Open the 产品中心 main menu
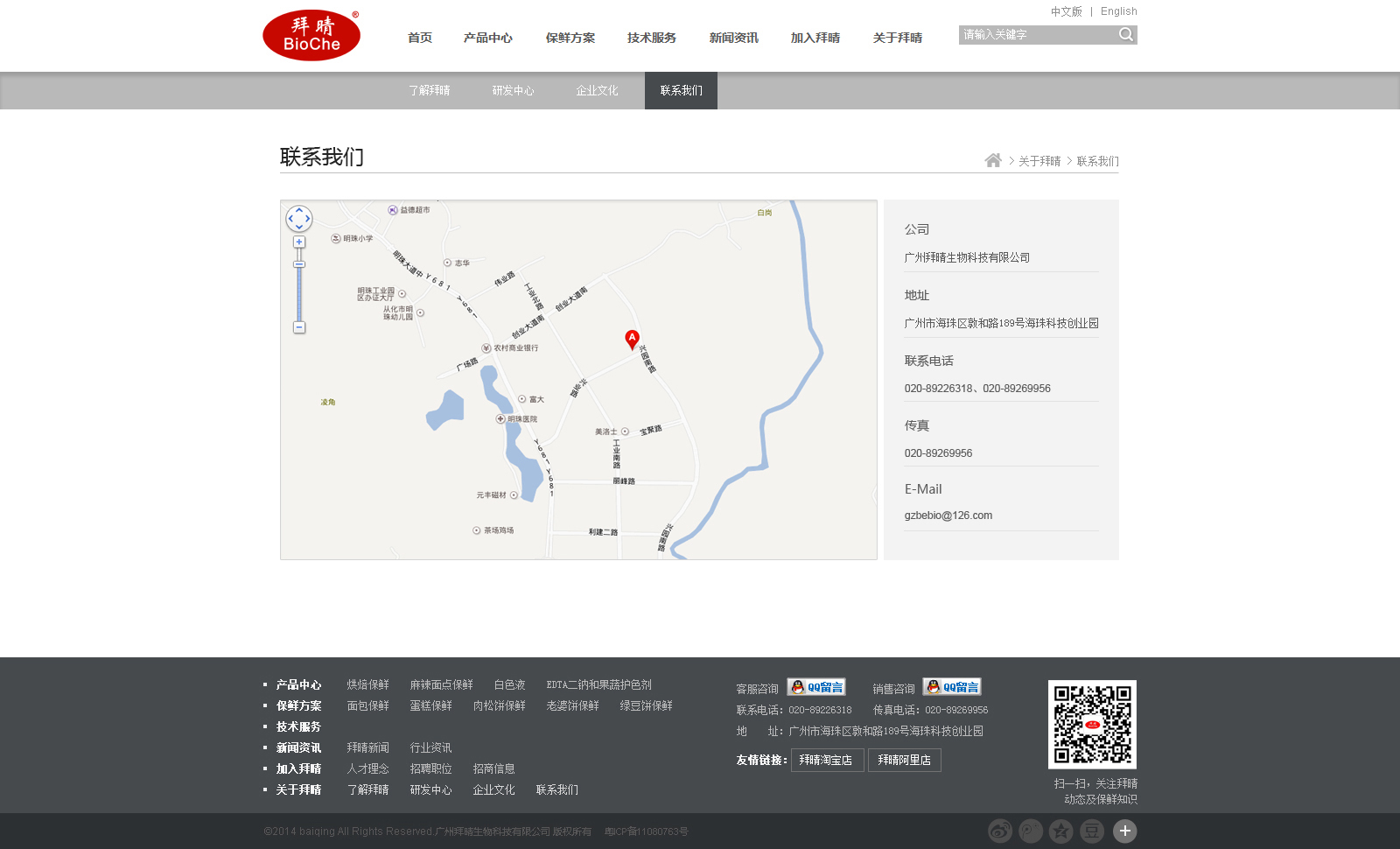 pos(488,38)
